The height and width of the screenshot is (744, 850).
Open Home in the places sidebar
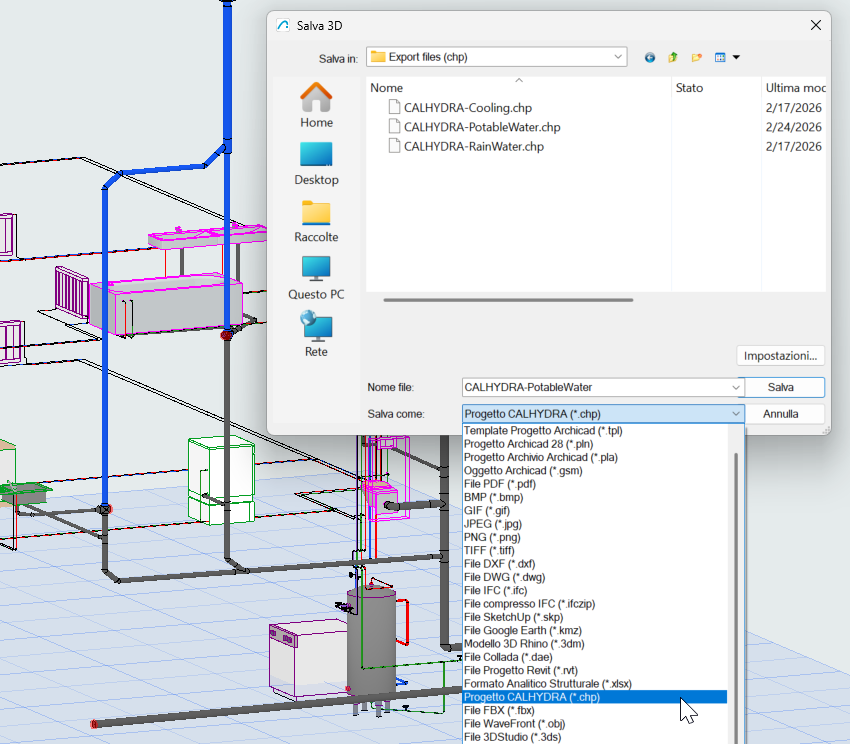coord(316,105)
